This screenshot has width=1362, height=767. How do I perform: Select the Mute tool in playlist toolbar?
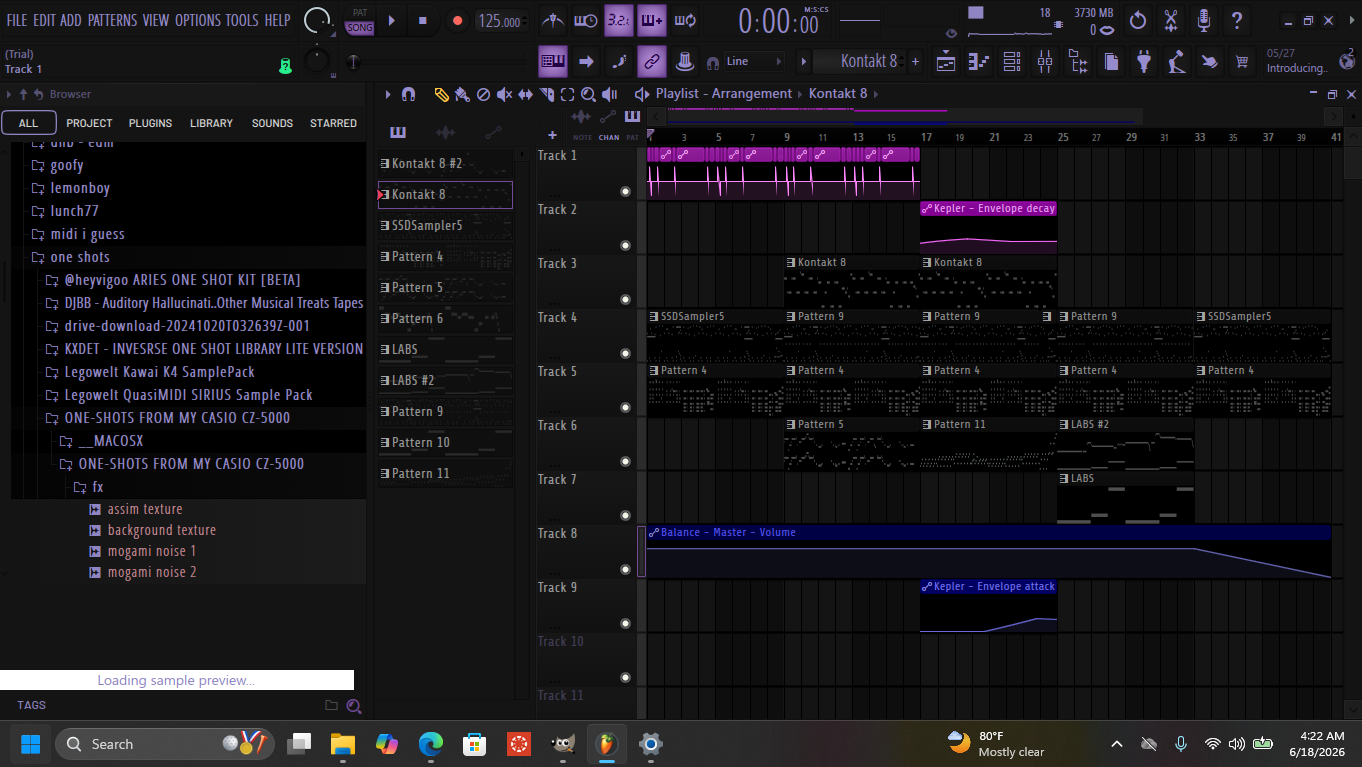[504, 94]
